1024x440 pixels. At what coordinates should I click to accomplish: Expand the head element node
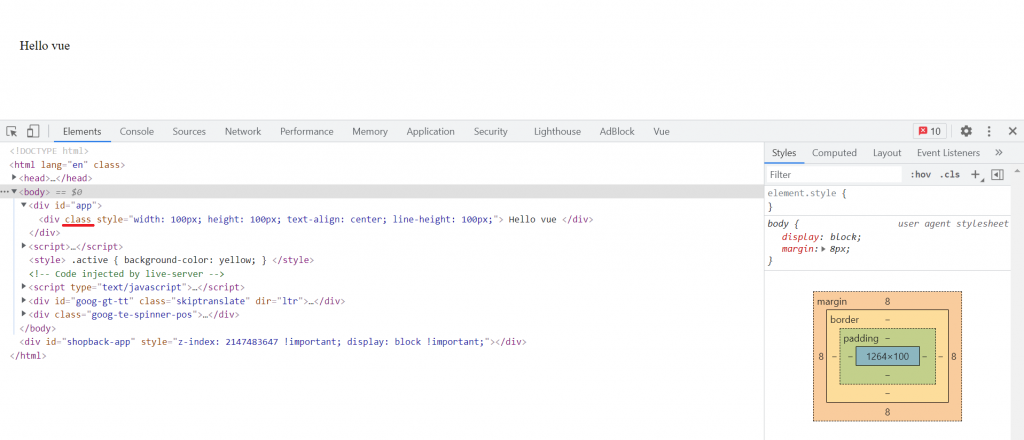(14, 178)
